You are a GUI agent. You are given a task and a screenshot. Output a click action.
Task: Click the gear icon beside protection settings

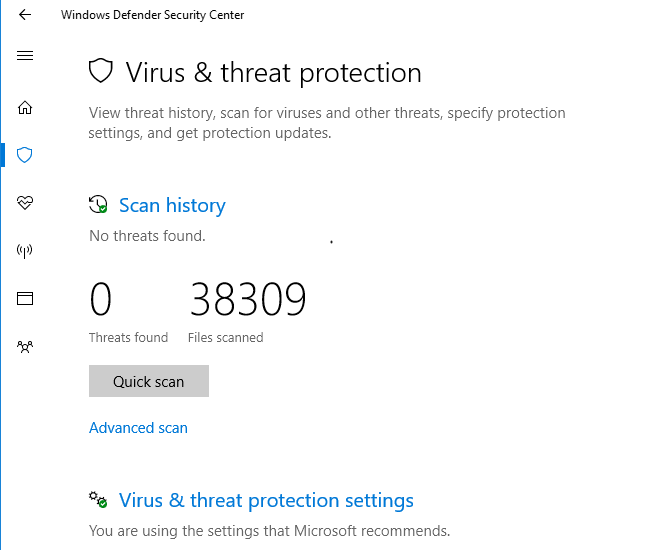point(98,500)
